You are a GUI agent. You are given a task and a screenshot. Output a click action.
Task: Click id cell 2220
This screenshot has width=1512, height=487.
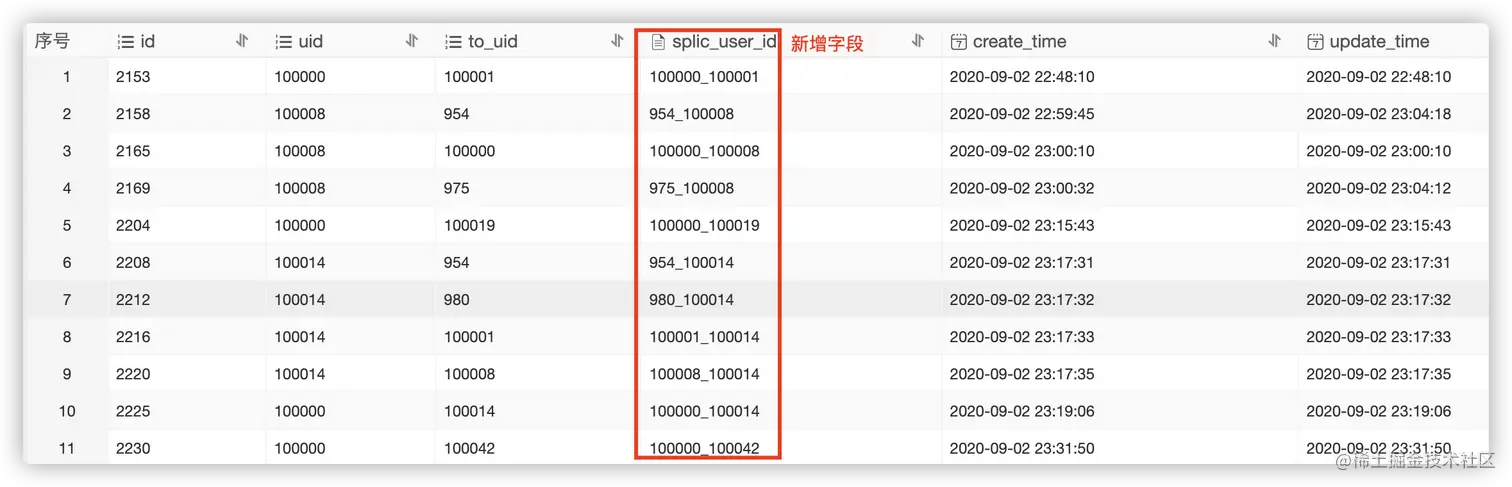pos(133,374)
